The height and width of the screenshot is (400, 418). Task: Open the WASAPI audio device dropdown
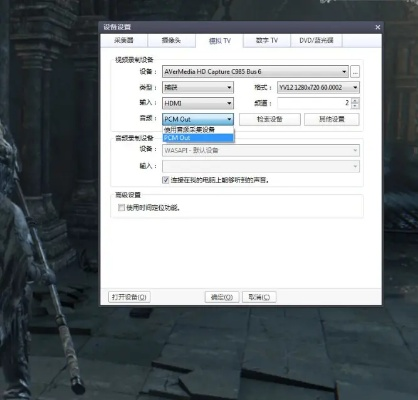point(261,151)
